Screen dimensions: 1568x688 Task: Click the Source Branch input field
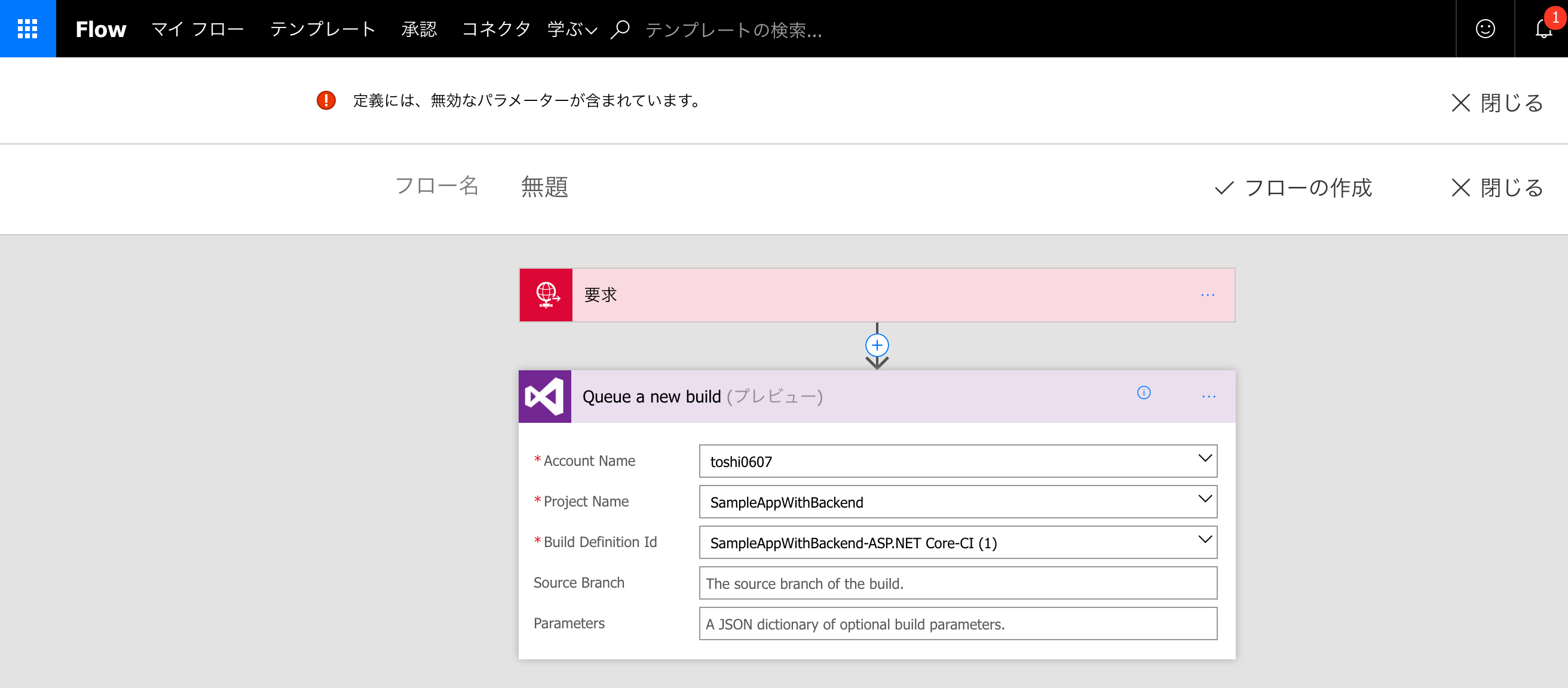click(x=958, y=583)
